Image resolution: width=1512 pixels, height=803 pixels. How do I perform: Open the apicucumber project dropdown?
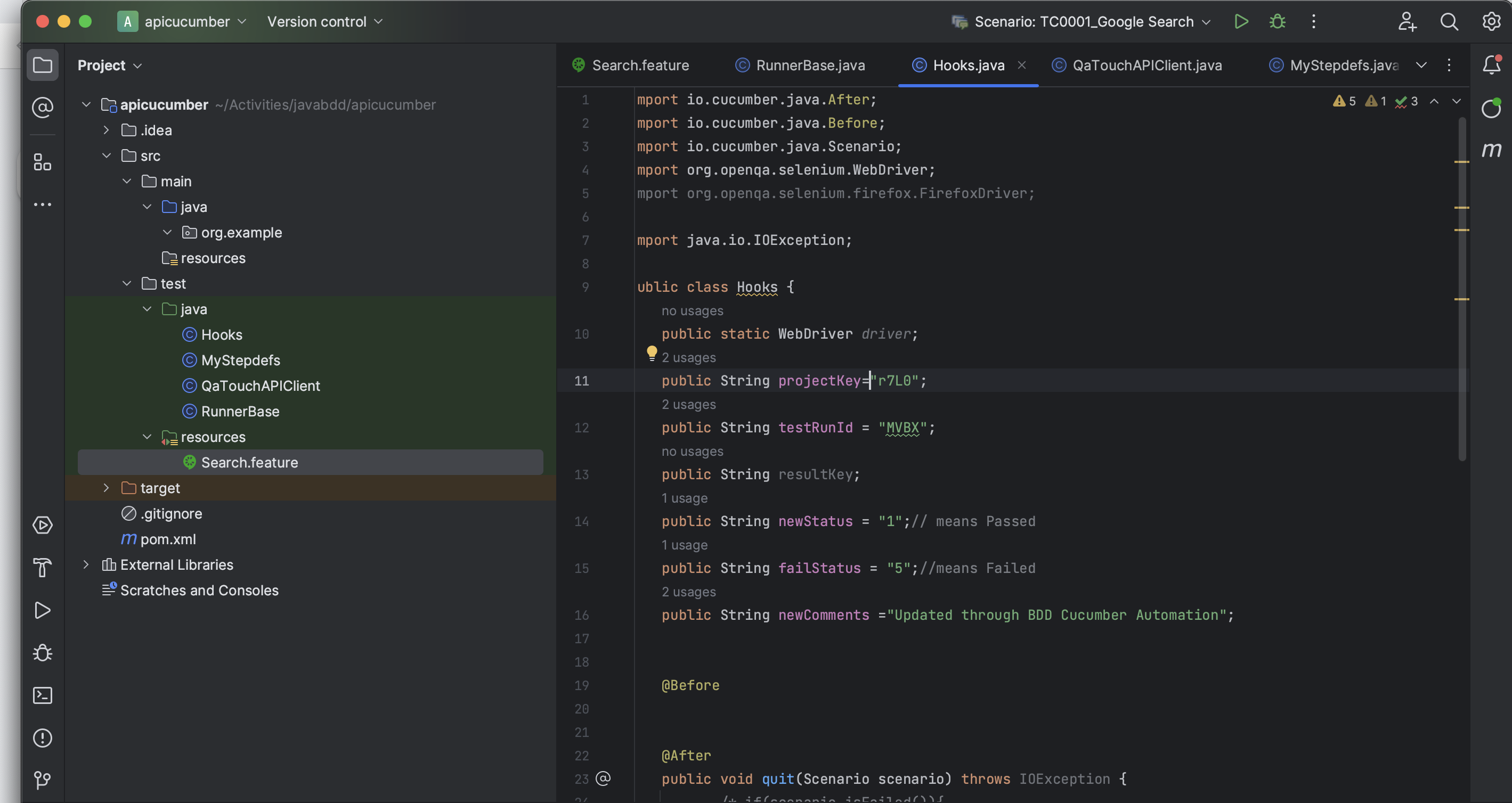pos(182,22)
